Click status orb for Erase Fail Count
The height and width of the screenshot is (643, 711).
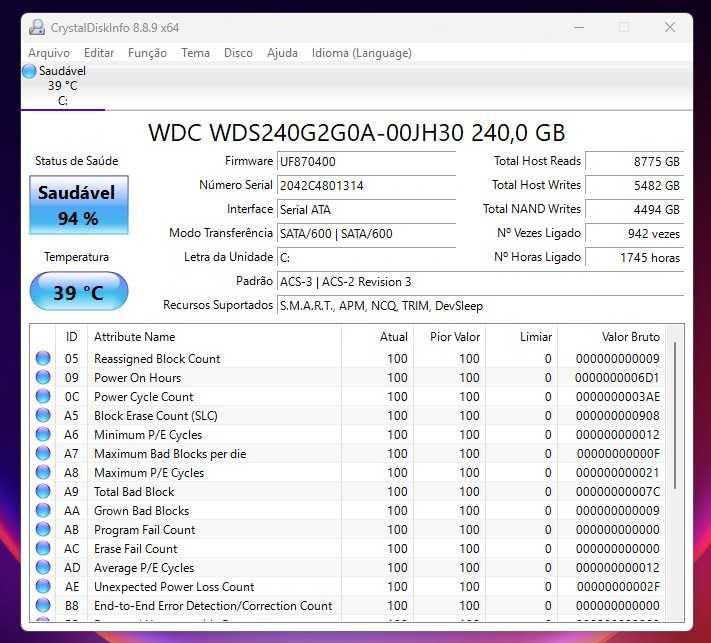(43, 549)
